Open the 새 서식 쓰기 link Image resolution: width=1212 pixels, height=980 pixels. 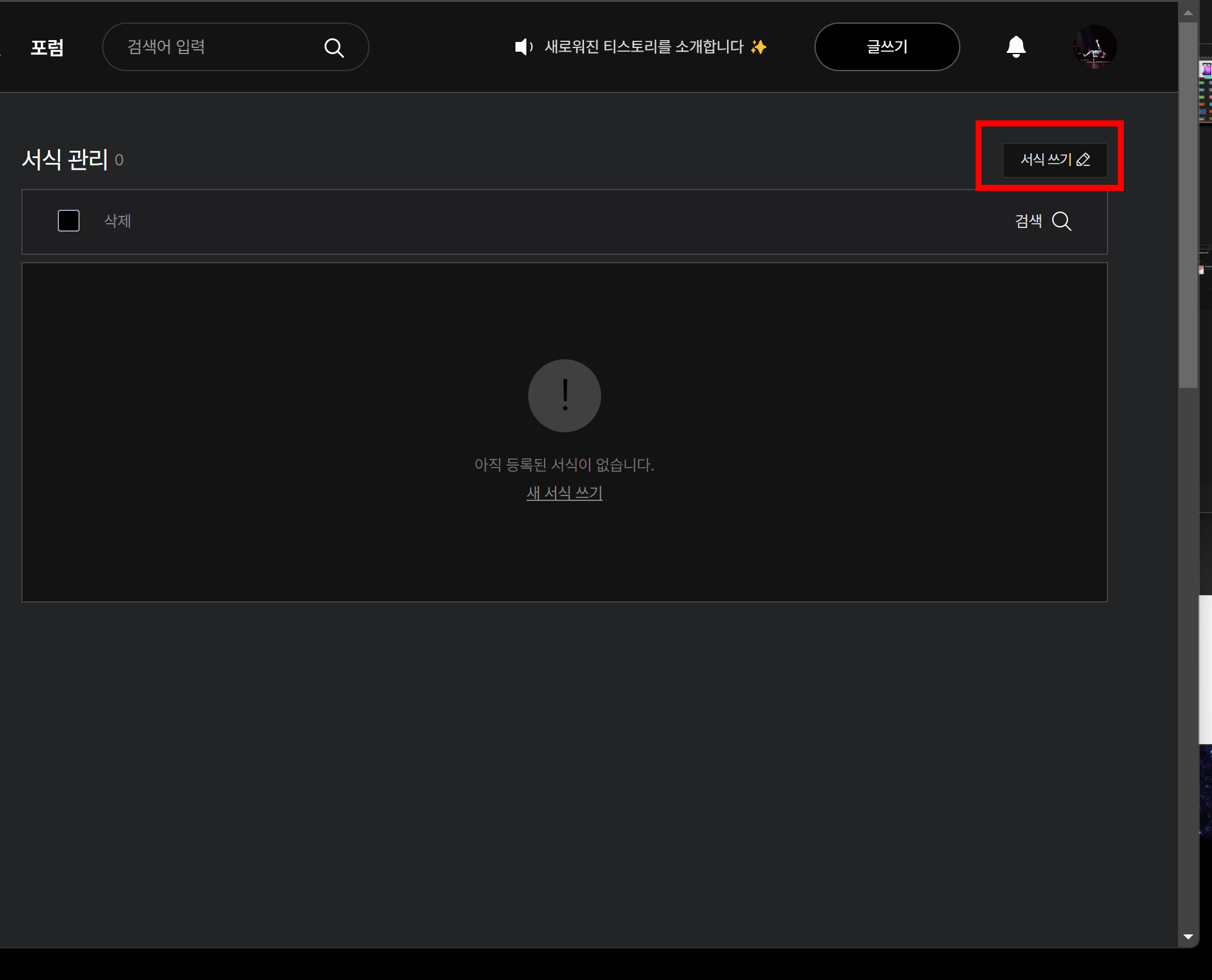click(x=564, y=493)
